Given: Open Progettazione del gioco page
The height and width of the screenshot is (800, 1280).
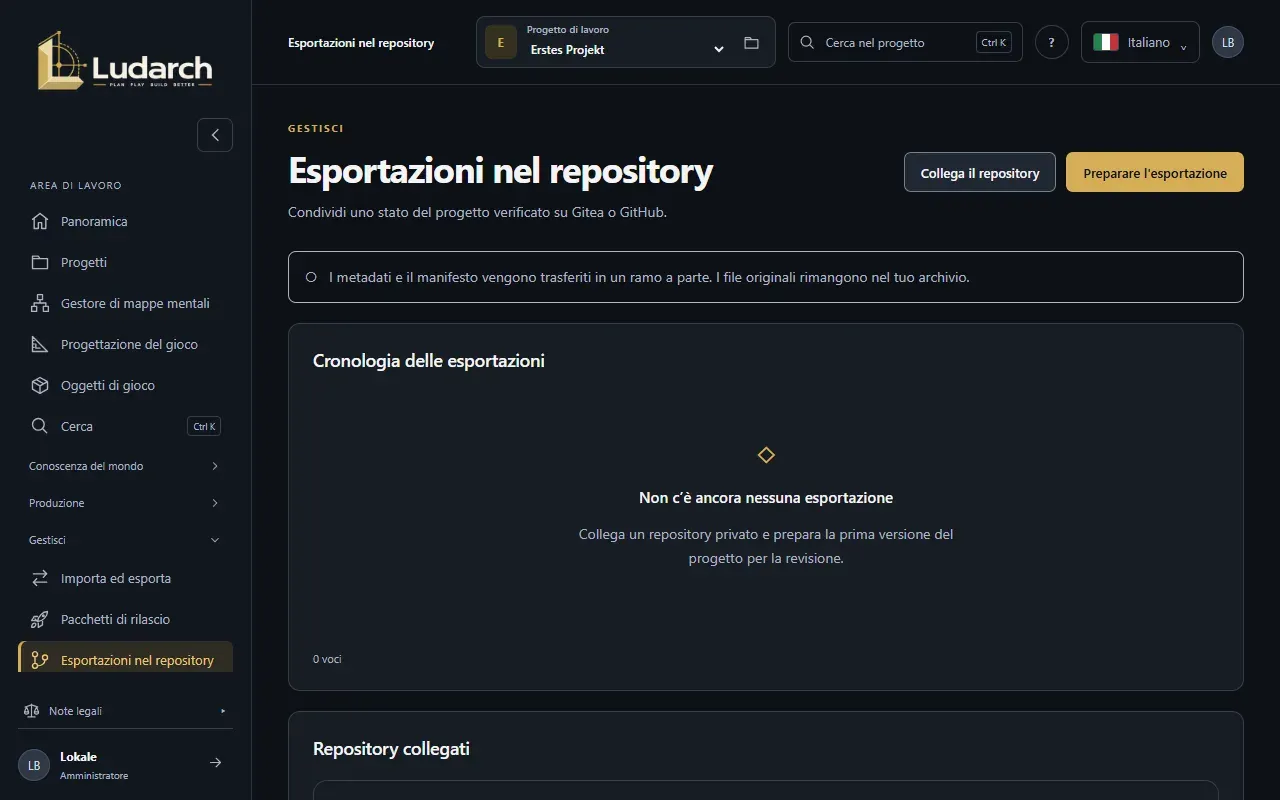Looking at the screenshot, I should click(125, 344).
